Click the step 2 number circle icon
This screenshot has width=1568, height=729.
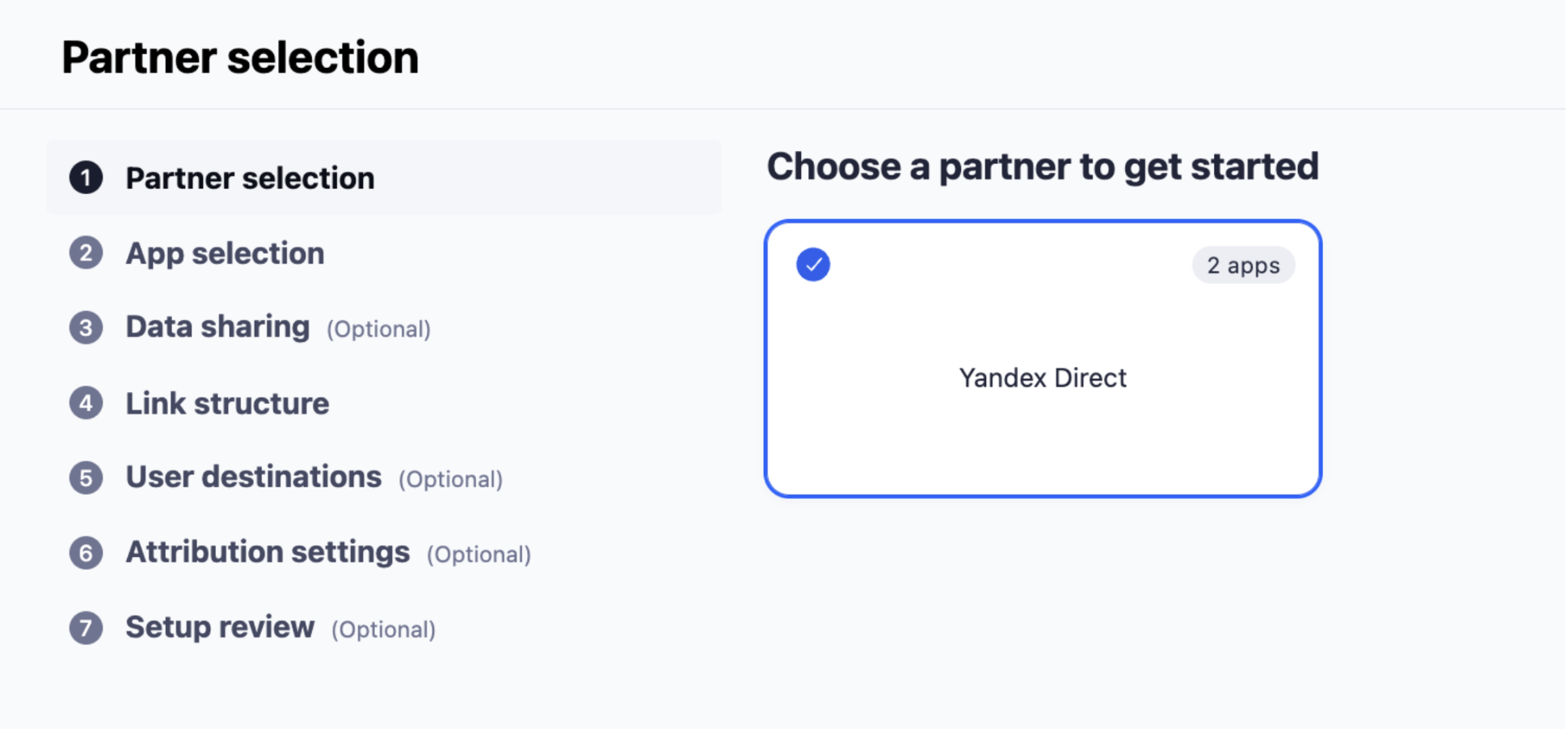86,253
